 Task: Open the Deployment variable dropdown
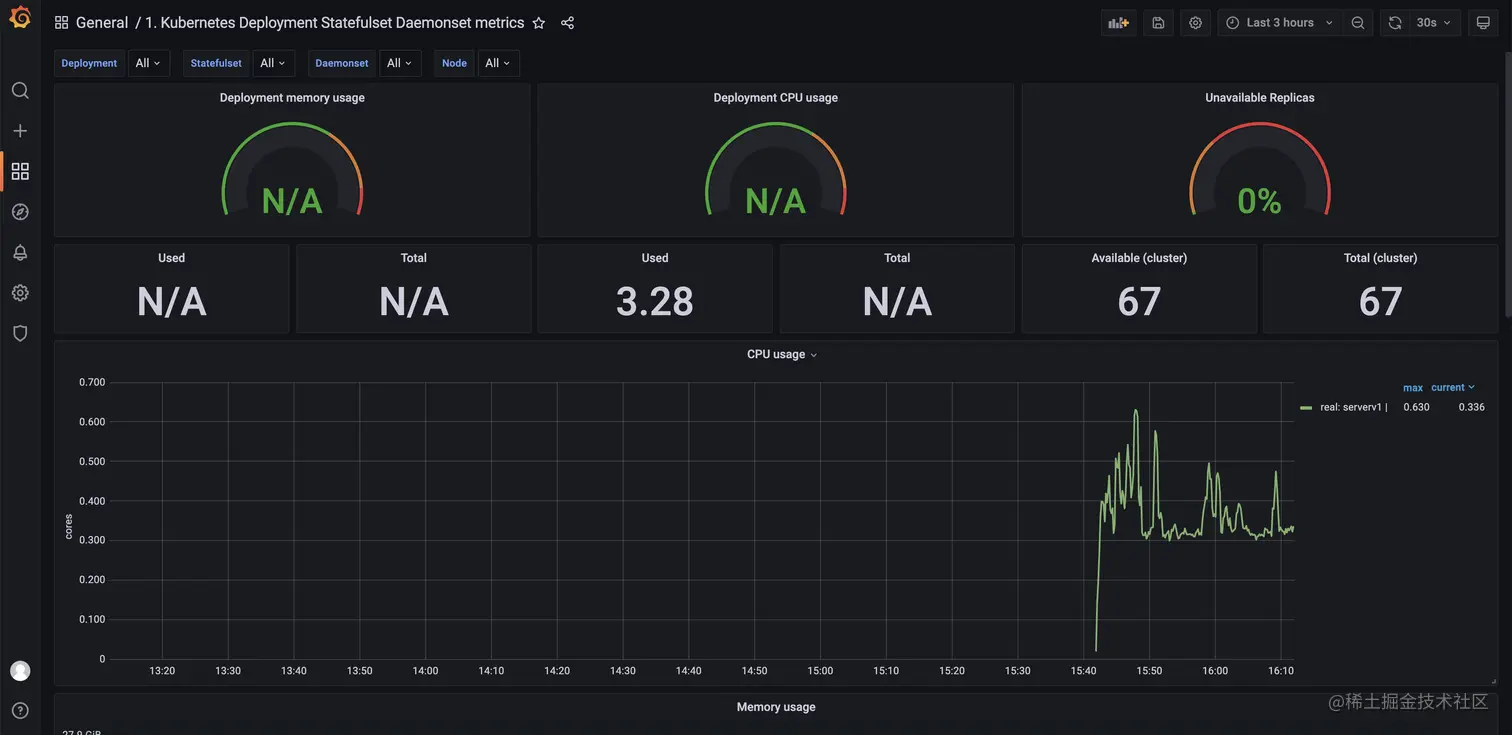[148, 63]
